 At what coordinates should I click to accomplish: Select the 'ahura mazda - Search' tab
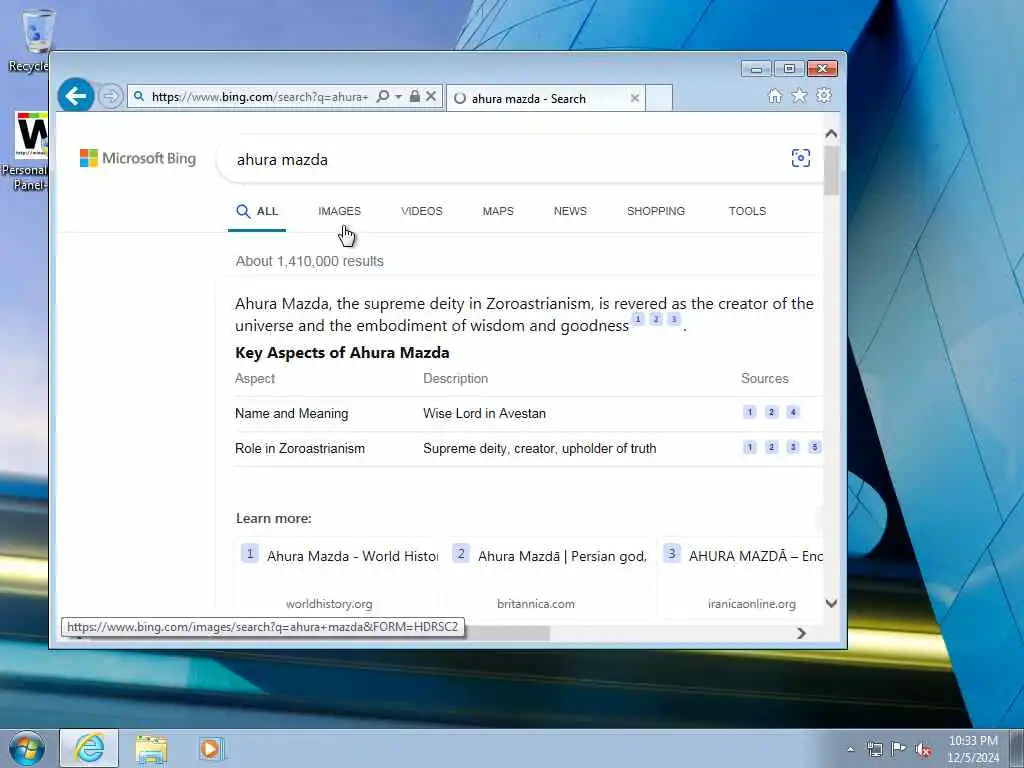546,98
